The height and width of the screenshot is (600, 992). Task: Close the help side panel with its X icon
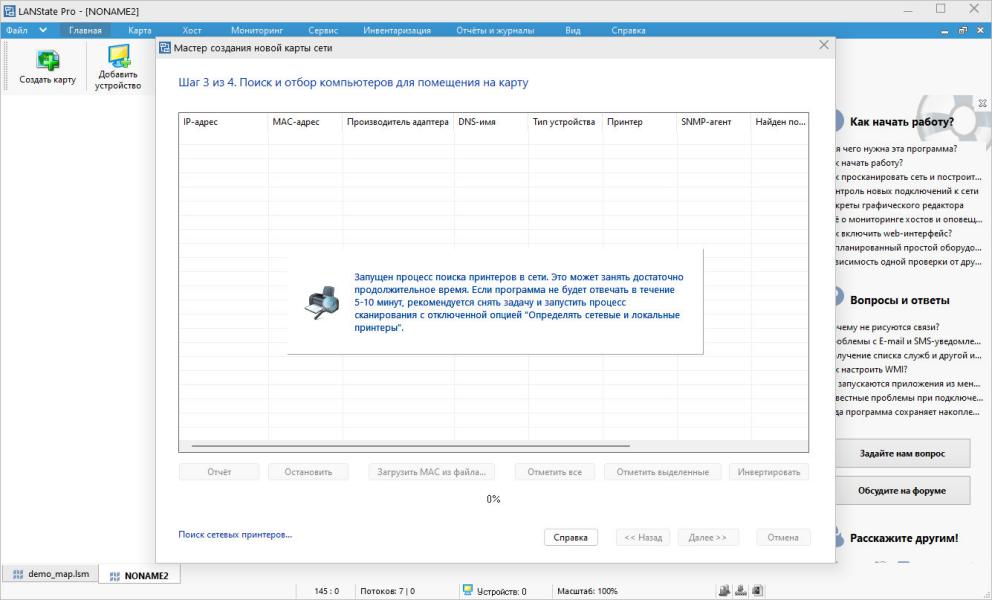click(x=983, y=103)
